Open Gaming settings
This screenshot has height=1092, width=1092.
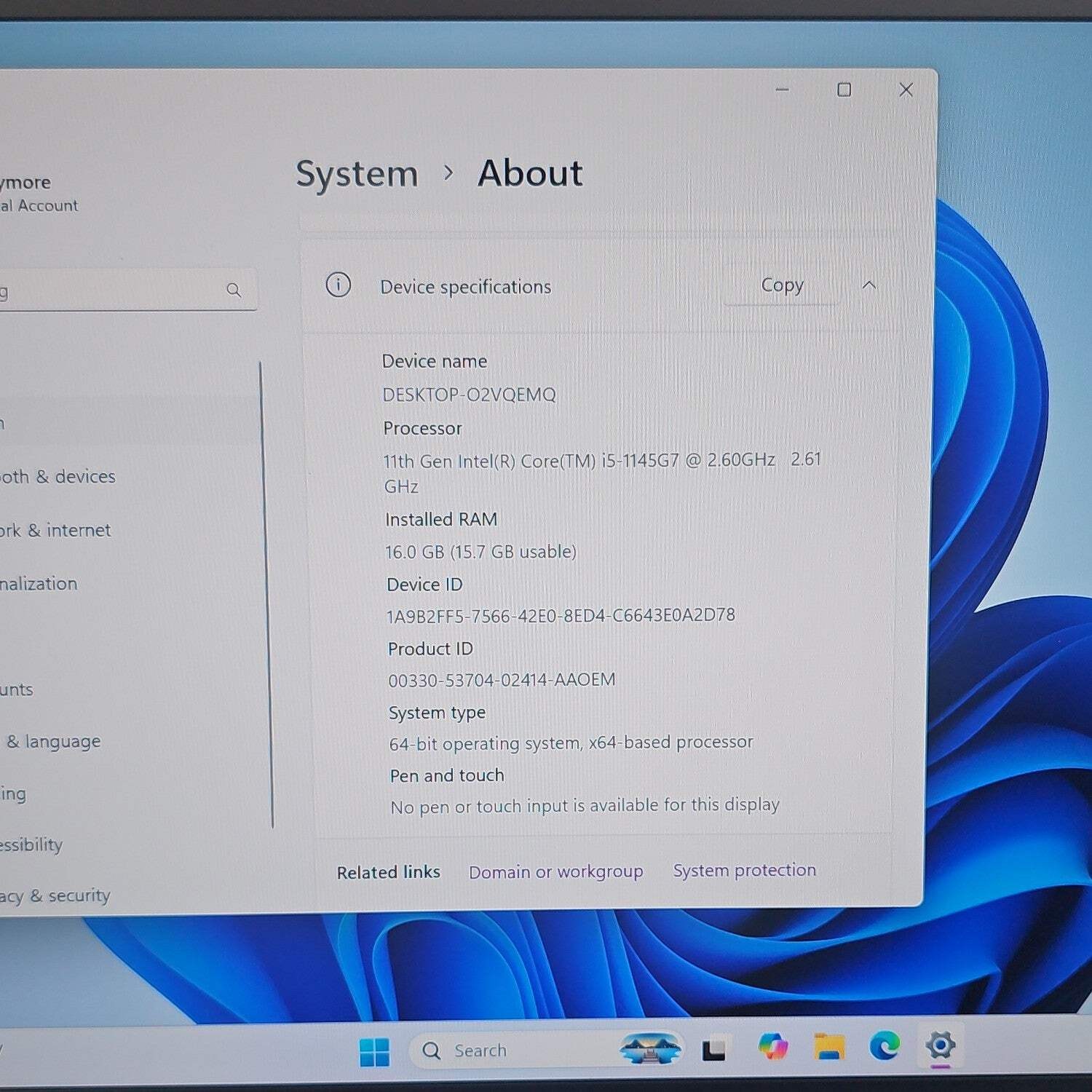coord(13,794)
